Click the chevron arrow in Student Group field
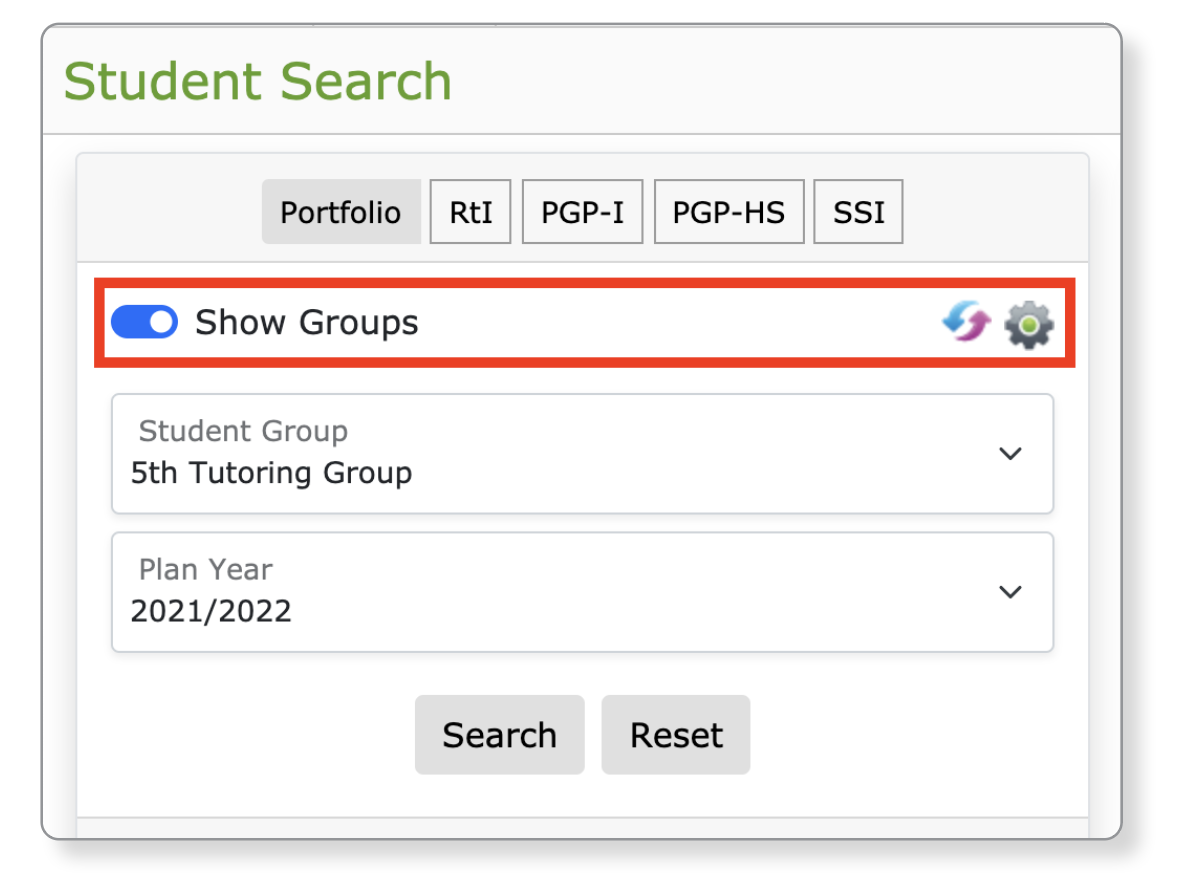The image size is (1186, 874). click(1011, 453)
